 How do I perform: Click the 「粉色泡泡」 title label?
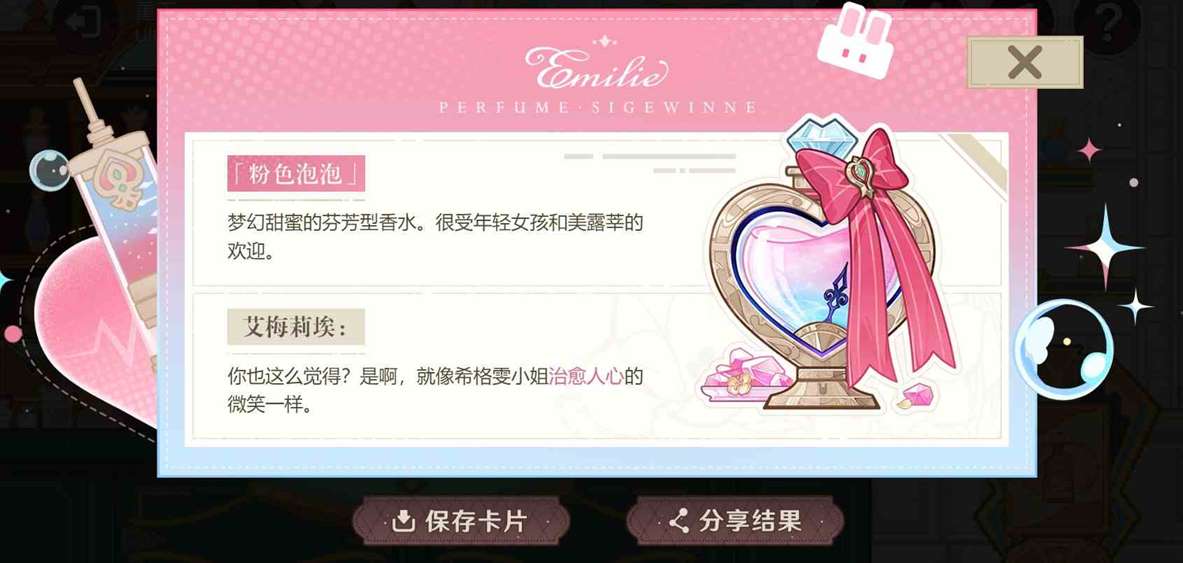pos(296,174)
